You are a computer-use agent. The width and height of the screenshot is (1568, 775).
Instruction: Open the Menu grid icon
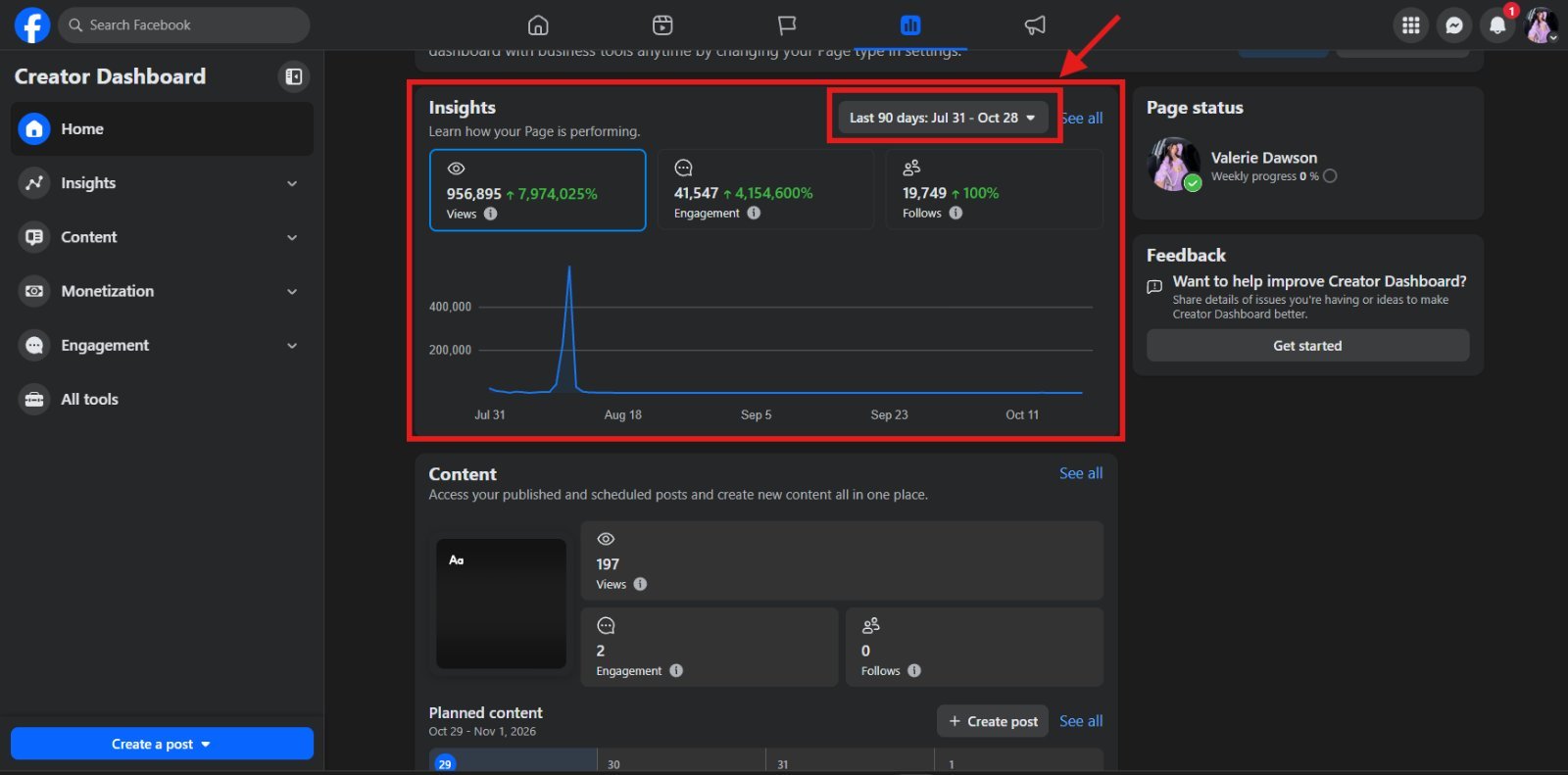(x=1411, y=25)
